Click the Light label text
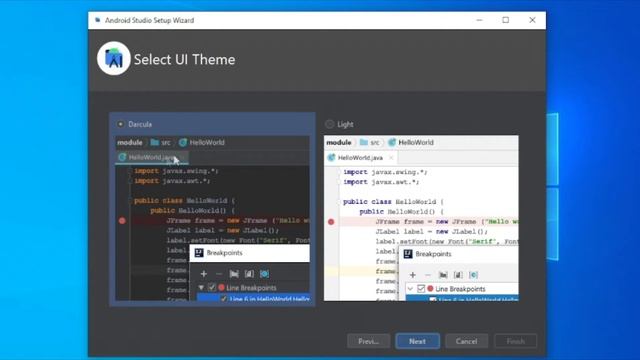The height and width of the screenshot is (360, 640). 345,124
